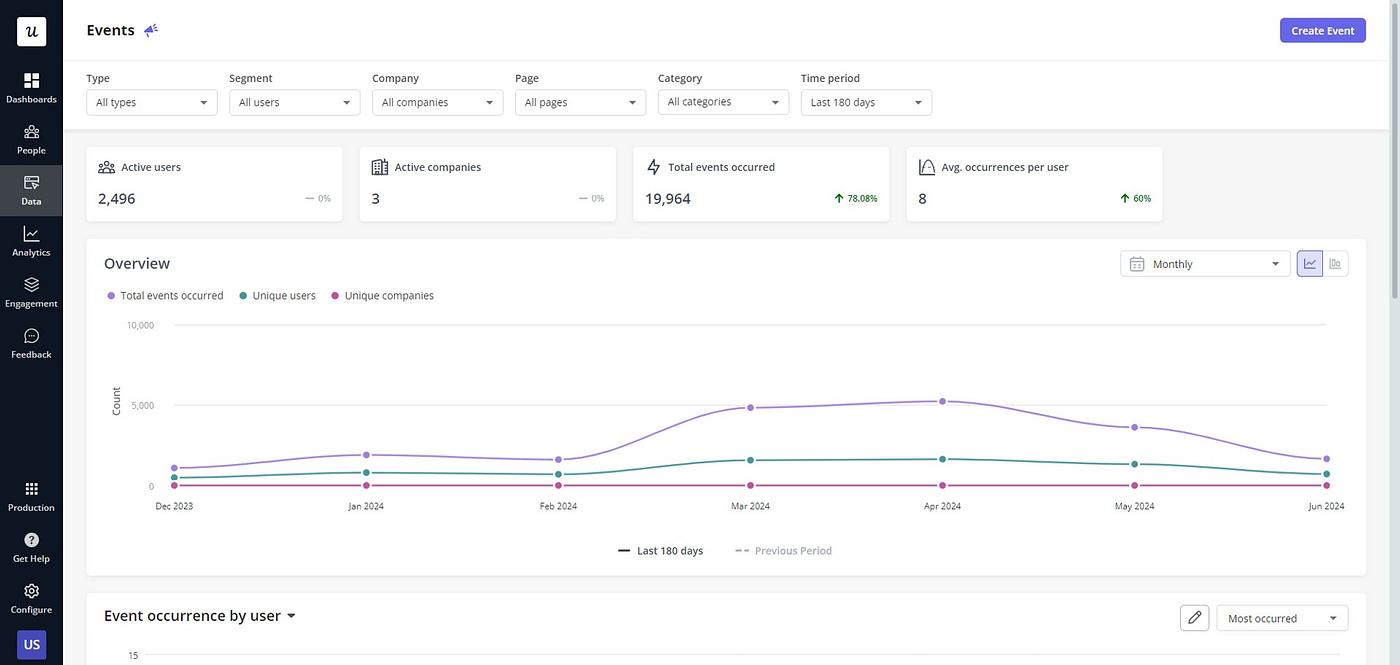This screenshot has height=665, width=1400.
Task: Open the Category filter dropdown
Action: pyautogui.click(x=723, y=102)
